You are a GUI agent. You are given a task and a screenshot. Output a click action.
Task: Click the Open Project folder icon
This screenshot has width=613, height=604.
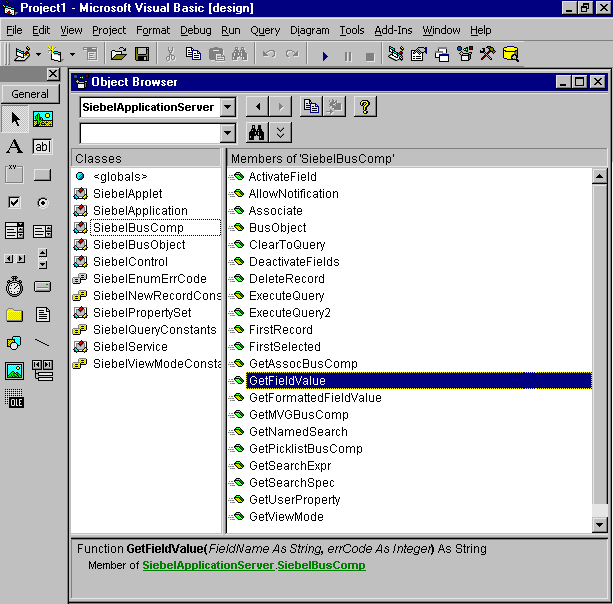point(118,54)
